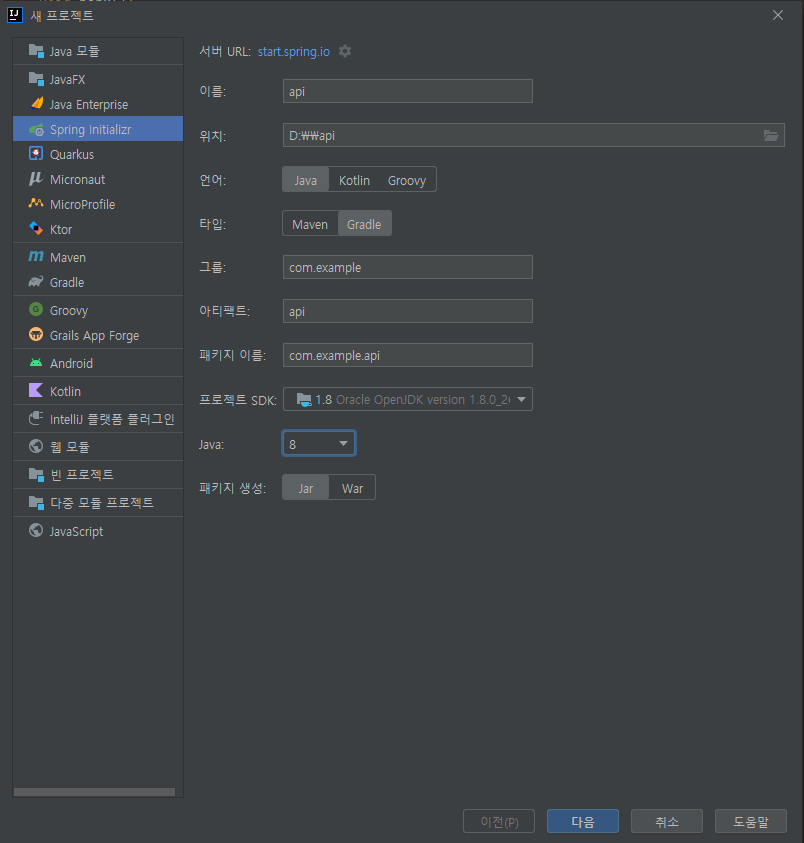Screen dimensions: 804x843
Task: Select JavaScript in sidebar list
Action: point(98,531)
